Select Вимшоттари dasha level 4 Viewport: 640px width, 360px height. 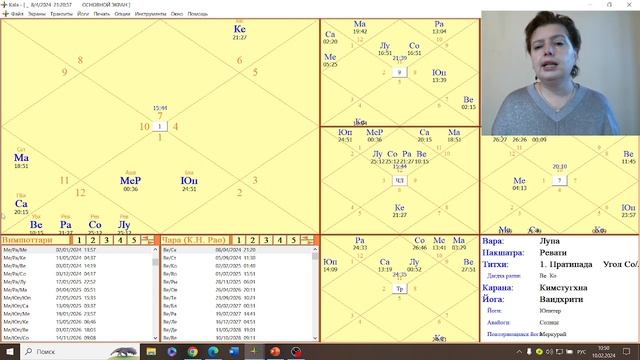point(120,240)
